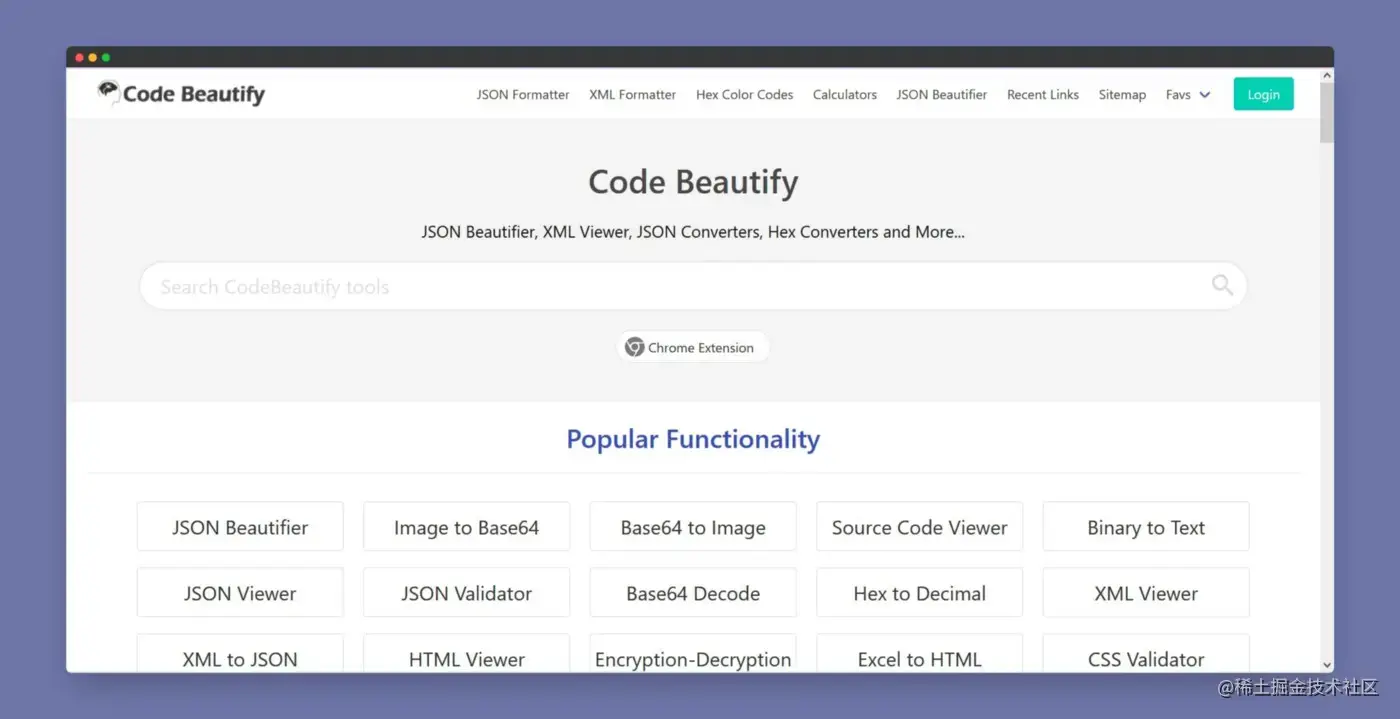
Task: Open the Source Code Viewer tile
Action: tap(920, 527)
